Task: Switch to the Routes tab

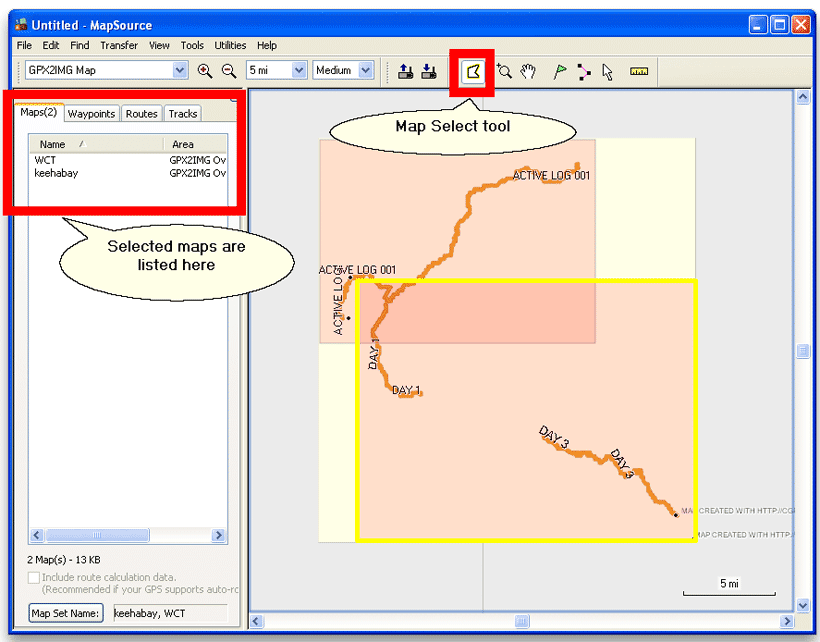Action: (141, 113)
